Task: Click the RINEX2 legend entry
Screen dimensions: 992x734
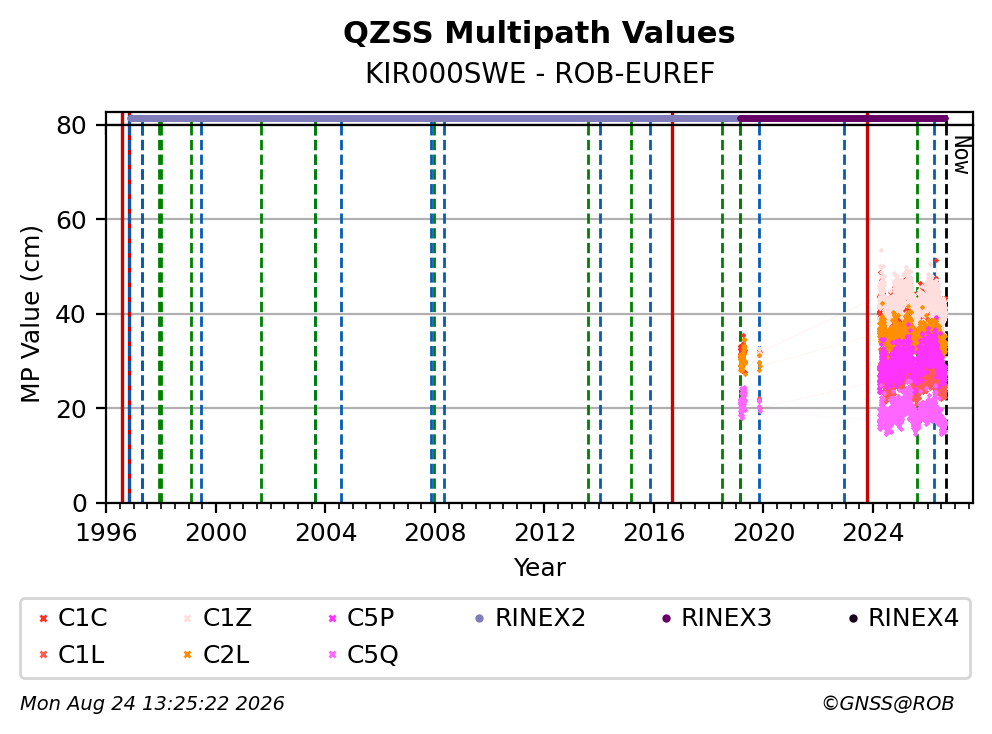Action: click(530, 618)
